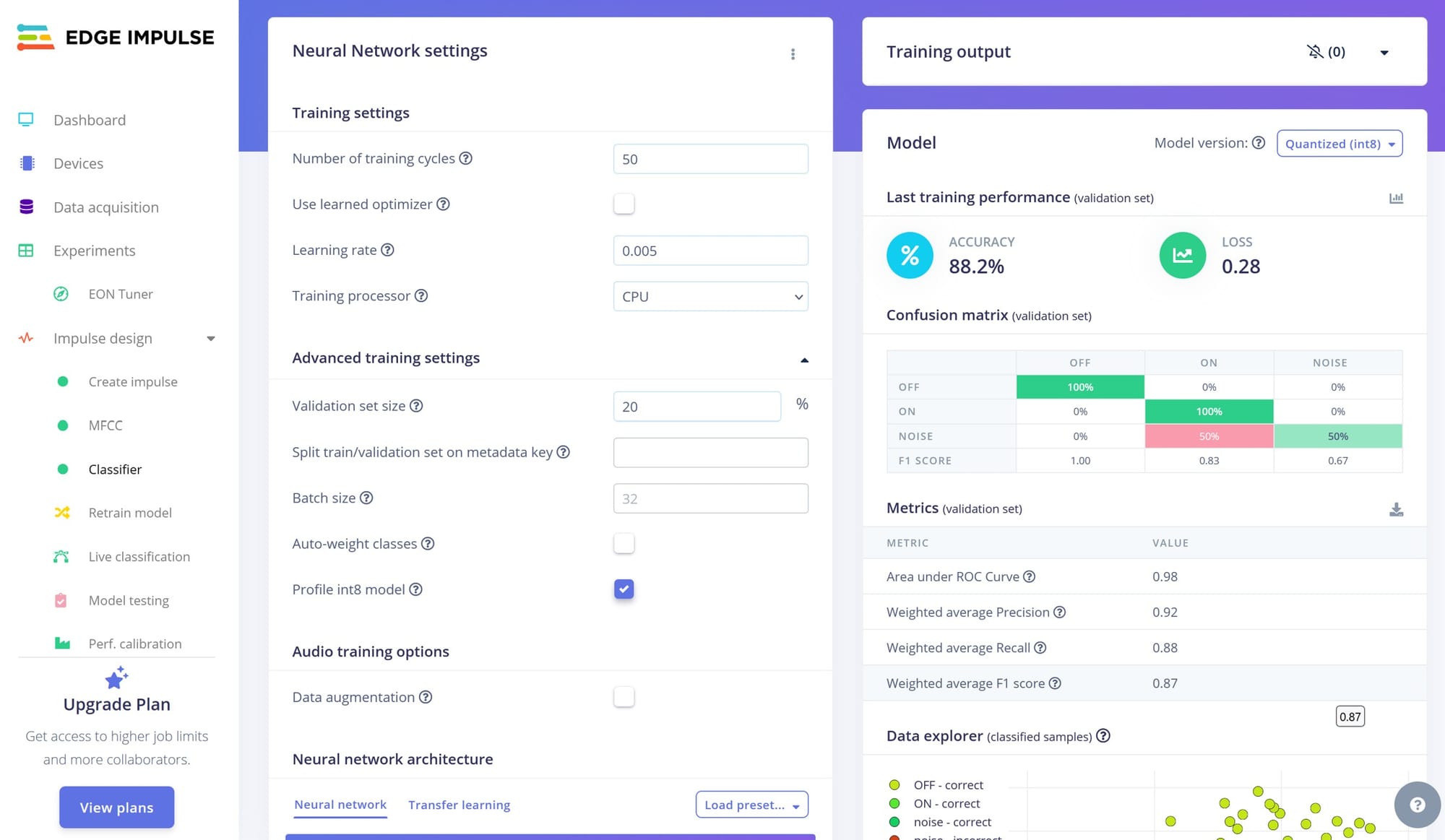Open the training performance chart icon
Image resolution: width=1445 pixels, height=840 pixels.
tap(1396, 198)
